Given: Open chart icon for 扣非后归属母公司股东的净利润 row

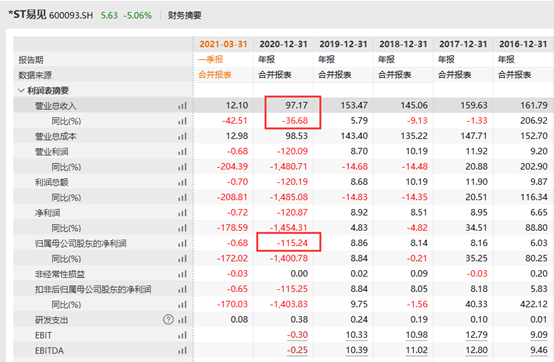Looking at the screenshot, I should pos(182,289).
